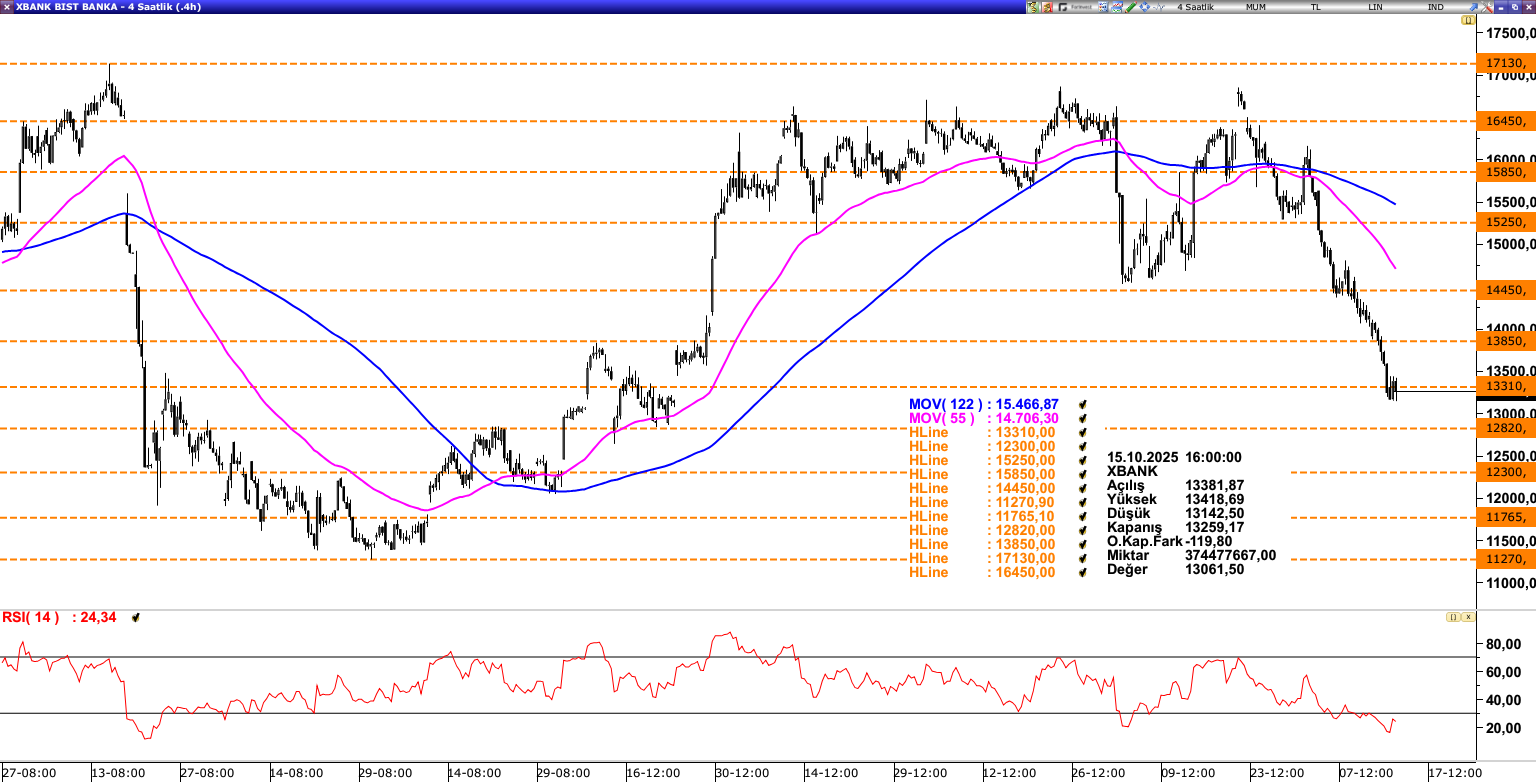Screen dimensions: 1536x782
Task: Open the MUM chart type selector
Action: pyautogui.click(x=1256, y=7)
